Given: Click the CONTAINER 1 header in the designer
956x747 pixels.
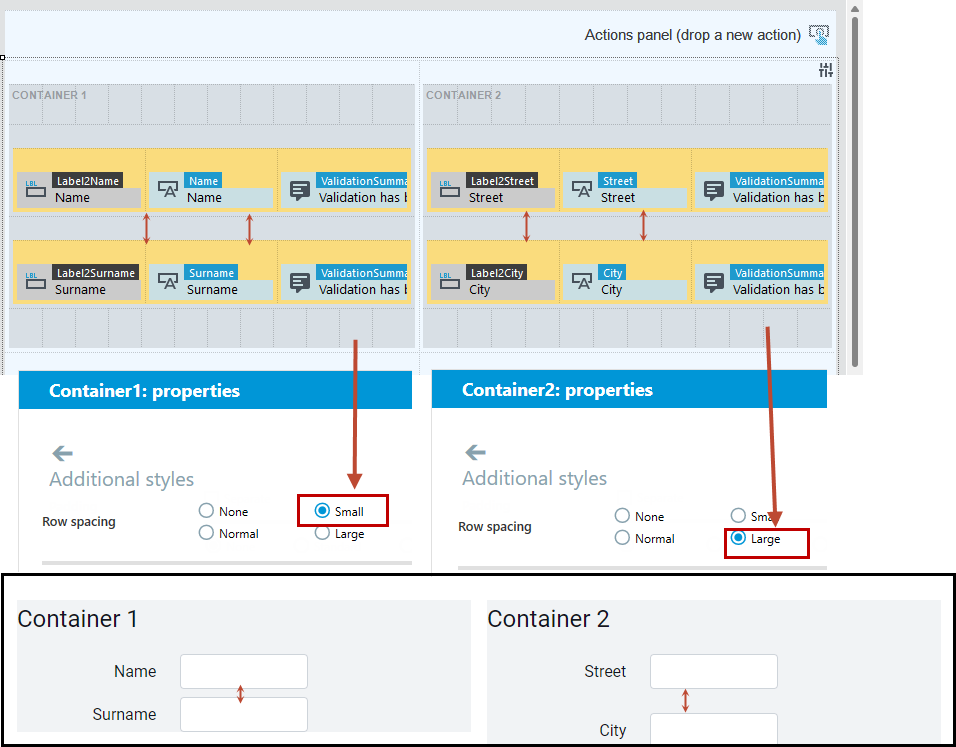Looking at the screenshot, I should pos(49,95).
